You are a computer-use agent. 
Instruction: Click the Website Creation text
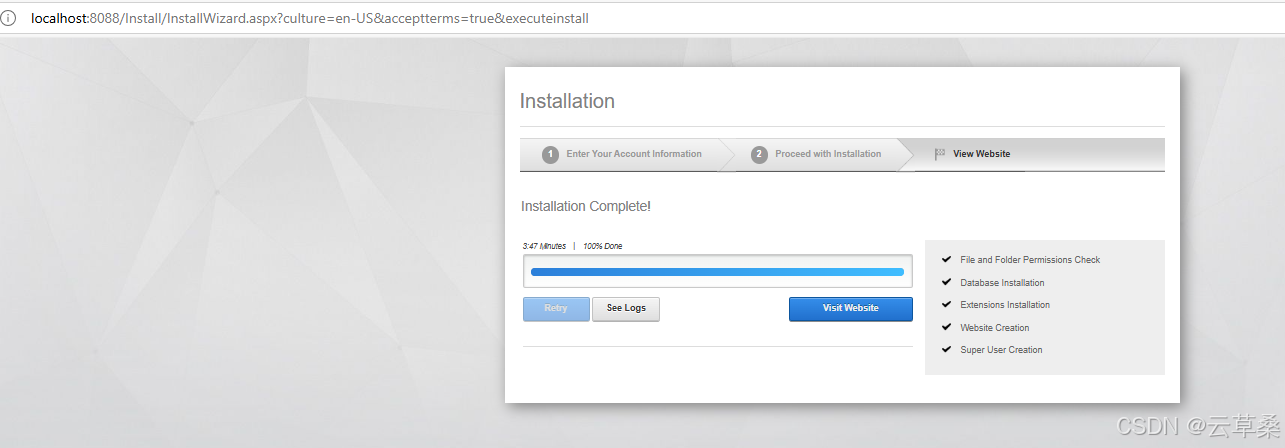tap(994, 328)
